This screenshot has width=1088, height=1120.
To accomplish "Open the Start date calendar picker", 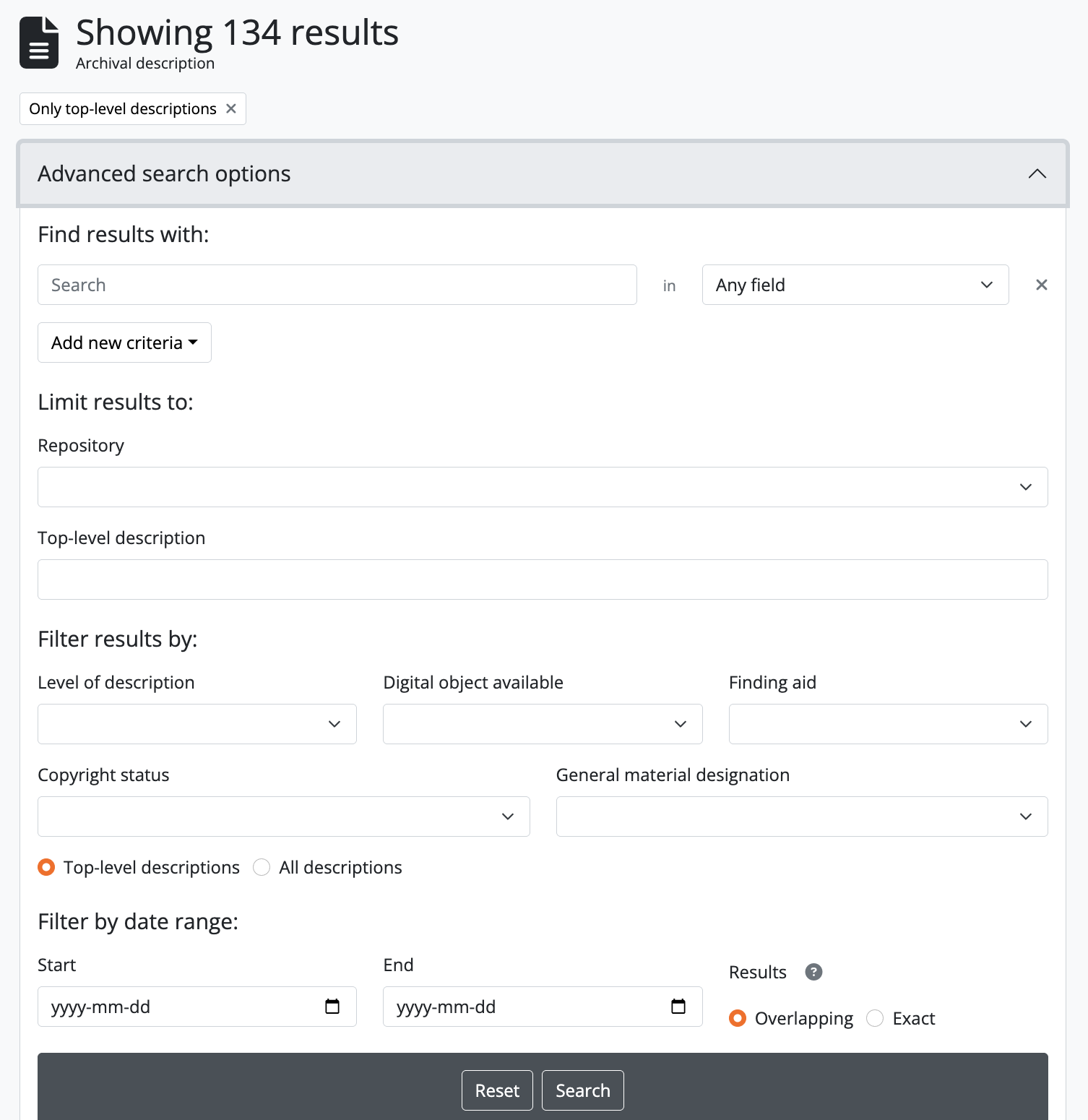I will (332, 1007).
